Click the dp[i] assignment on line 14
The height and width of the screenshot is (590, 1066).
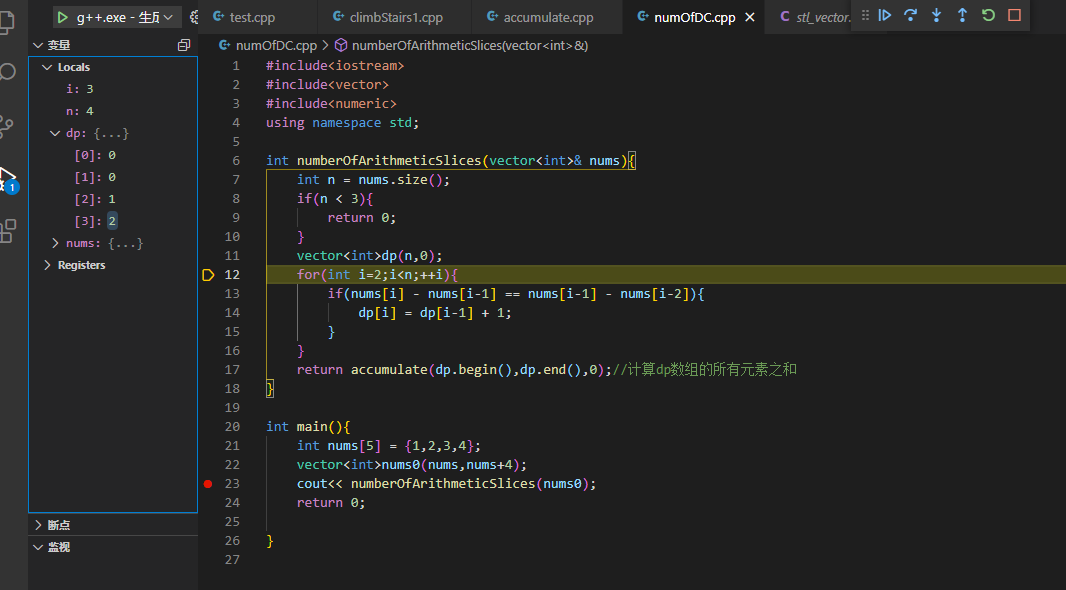click(x=434, y=313)
